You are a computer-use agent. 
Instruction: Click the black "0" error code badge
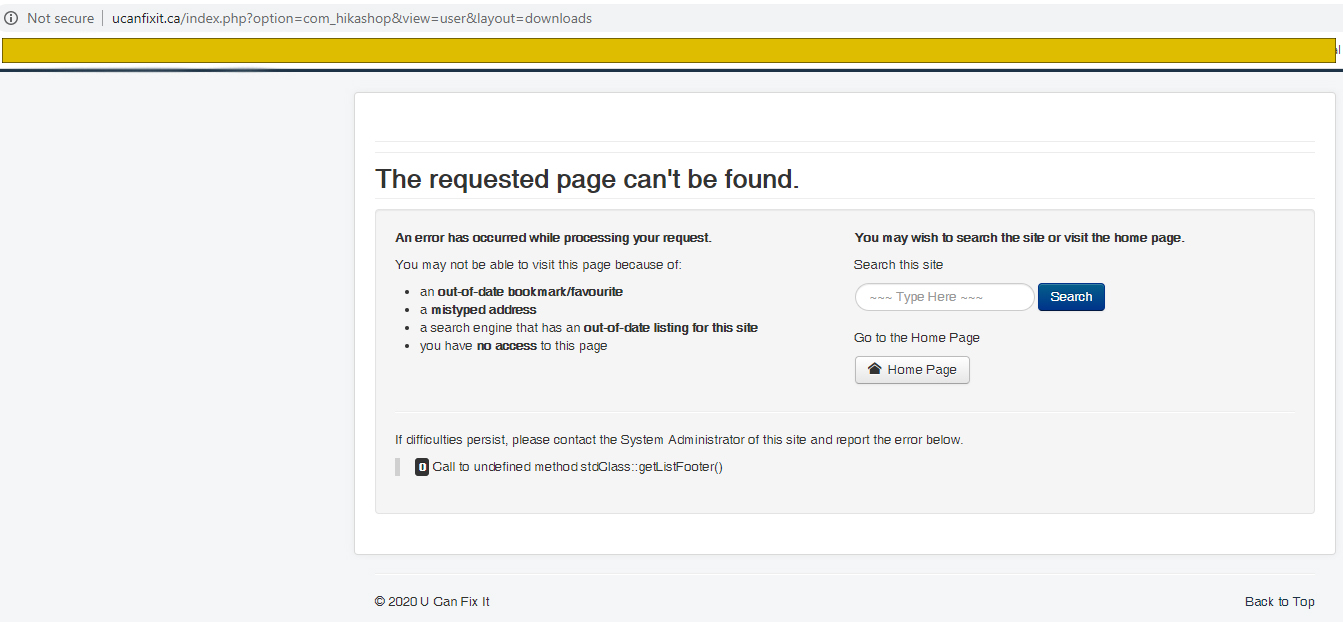pos(421,467)
